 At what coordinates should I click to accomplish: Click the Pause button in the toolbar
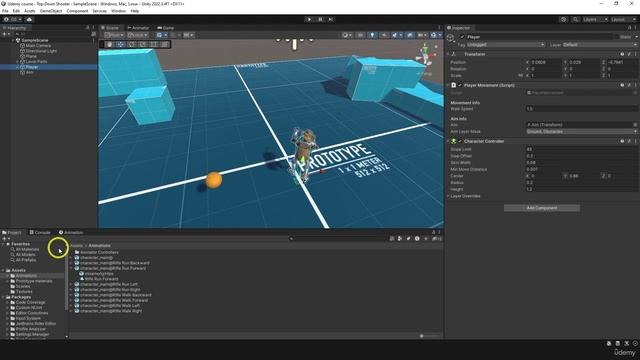pos(320,19)
